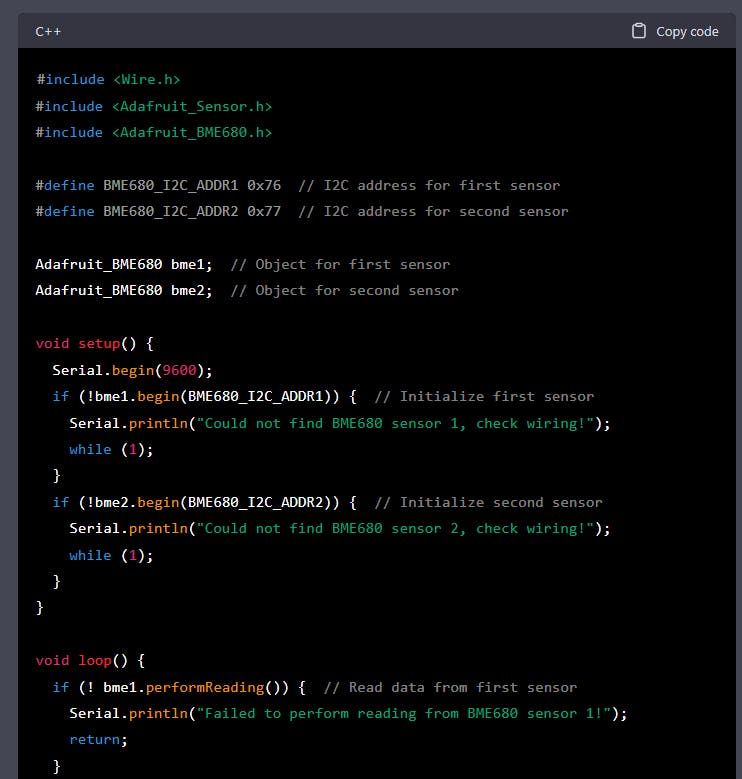Click the 0x77 address value
The image size is (742, 779).
coord(264,211)
